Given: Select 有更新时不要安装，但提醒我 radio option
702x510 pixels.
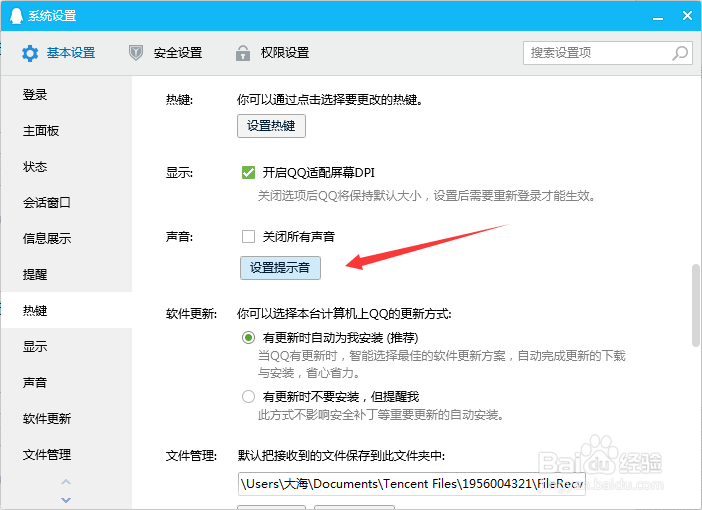Looking at the screenshot, I should tap(248, 396).
